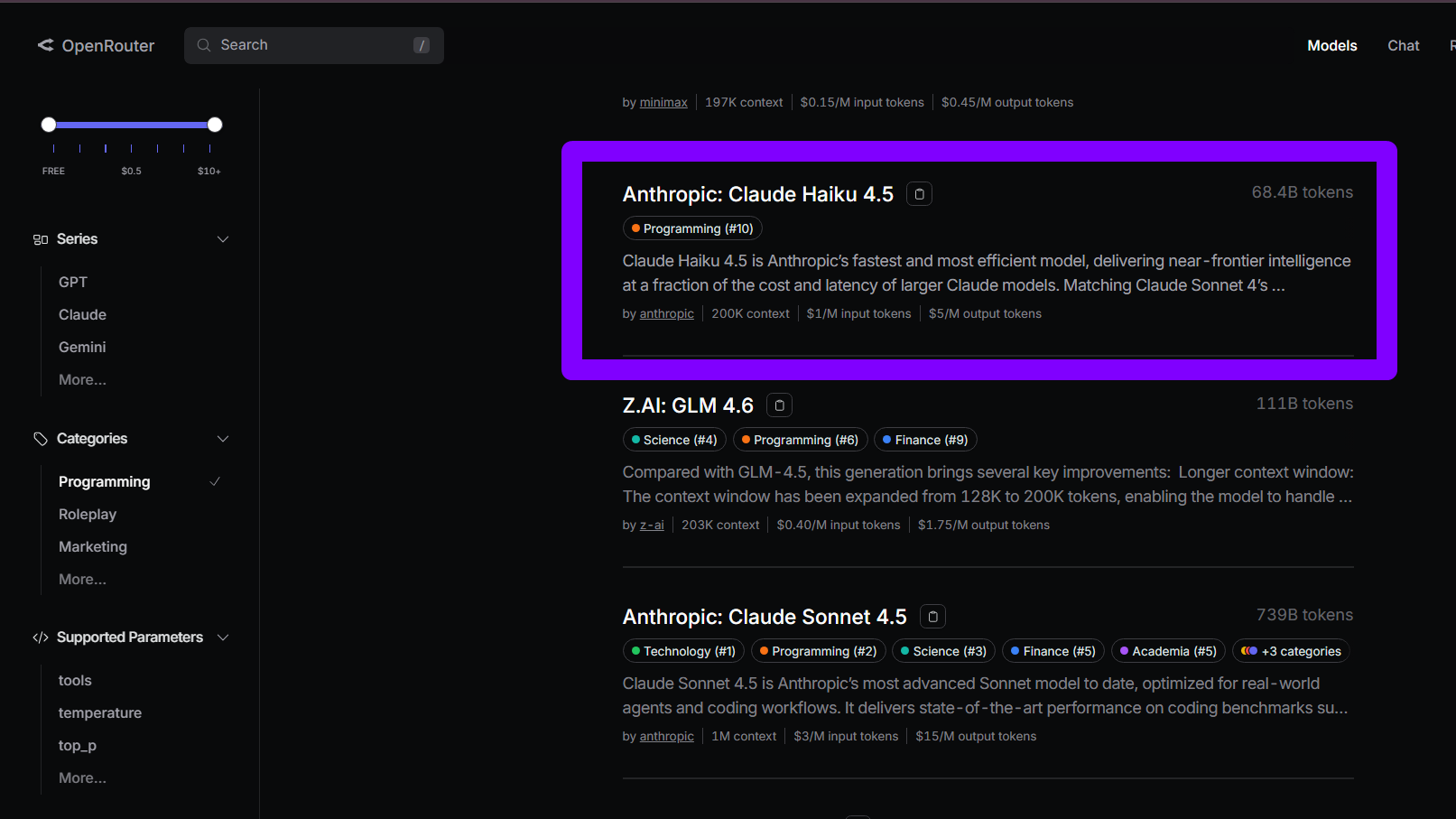The width and height of the screenshot is (1456, 819).
Task: Enable the tools parameter filter
Action: (x=75, y=681)
